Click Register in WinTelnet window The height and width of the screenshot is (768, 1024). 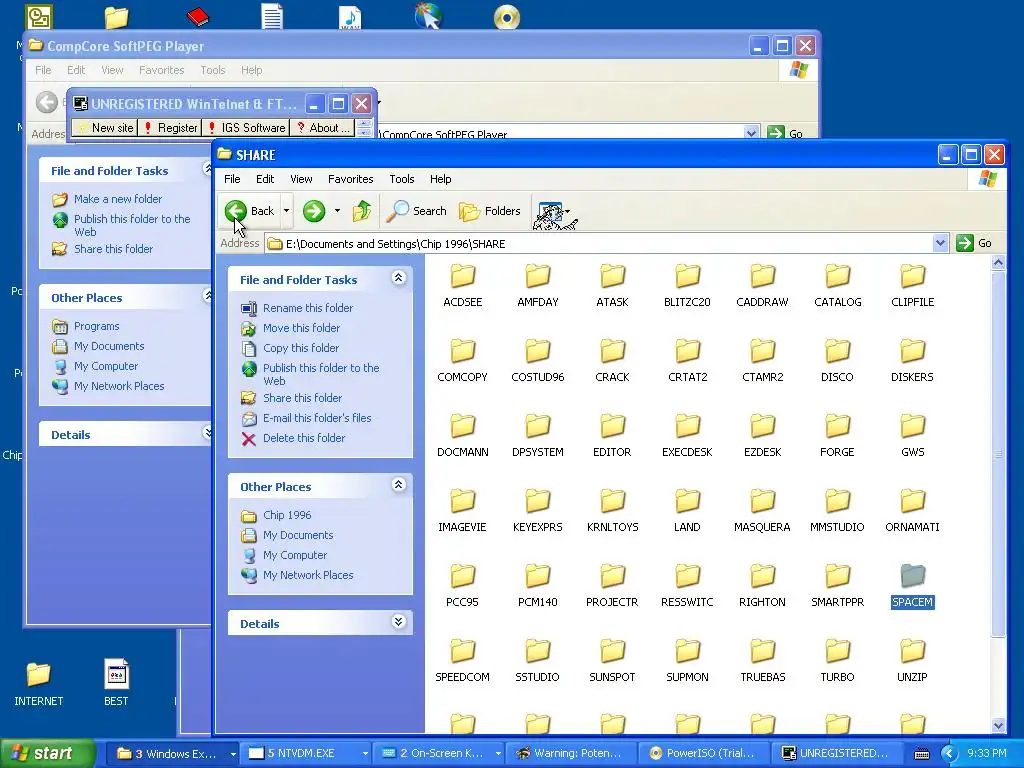170,127
